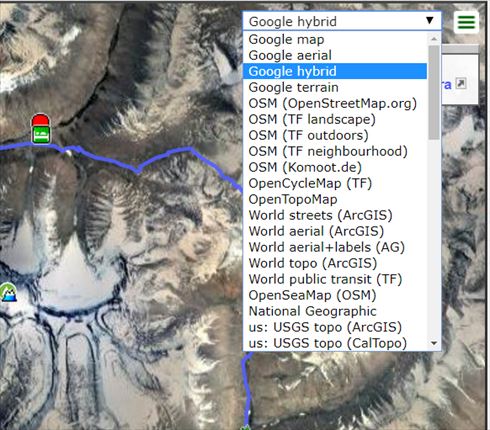
Task: Pick World aerial (ArcGIS) layer
Action: click(x=335, y=231)
